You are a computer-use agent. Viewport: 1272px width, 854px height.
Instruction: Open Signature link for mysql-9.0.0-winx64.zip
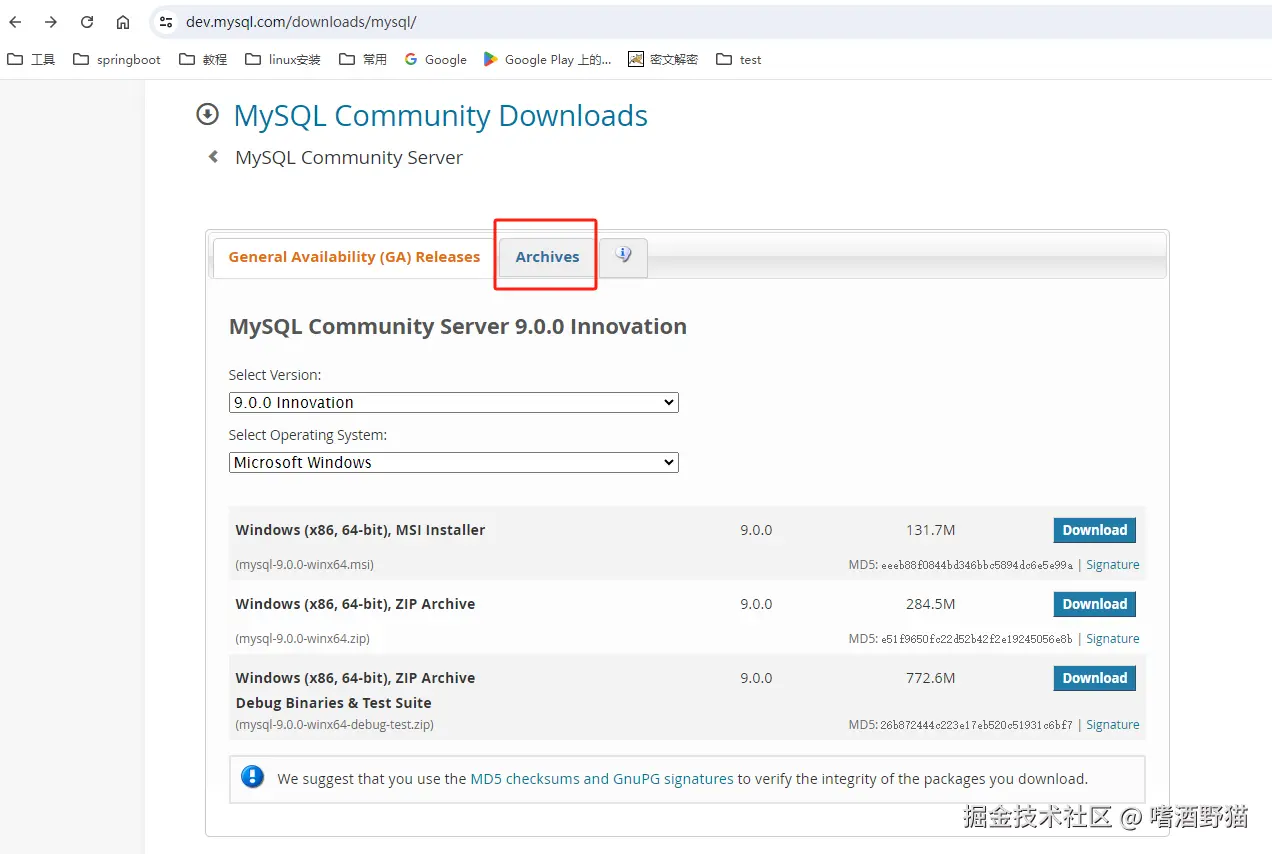click(1113, 639)
